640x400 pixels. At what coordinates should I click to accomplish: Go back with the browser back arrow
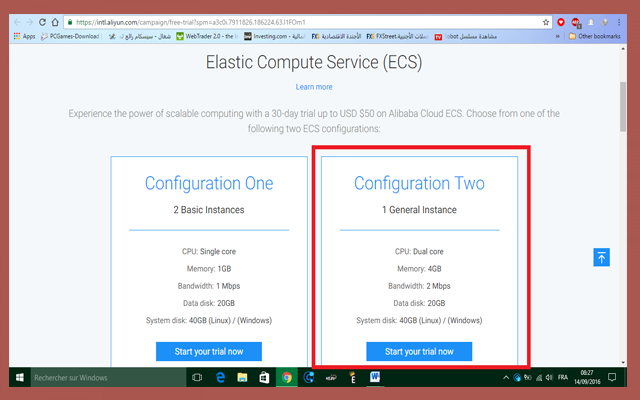(17, 22)
